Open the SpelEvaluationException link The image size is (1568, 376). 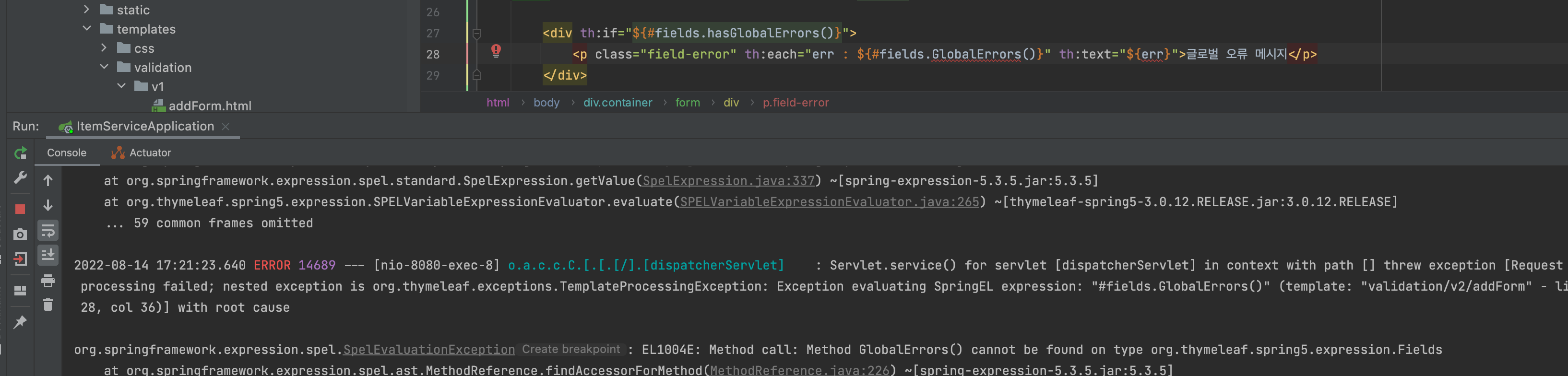[x=428, y=350]
